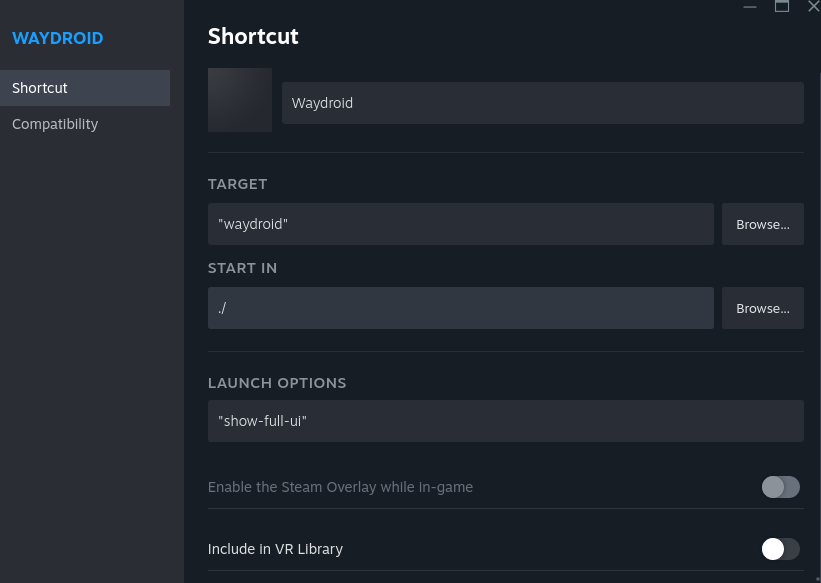Viewport: 821px width, 583px height.
Task: Focus the Target field containing "waydroid"
Action: coord(461,224)
